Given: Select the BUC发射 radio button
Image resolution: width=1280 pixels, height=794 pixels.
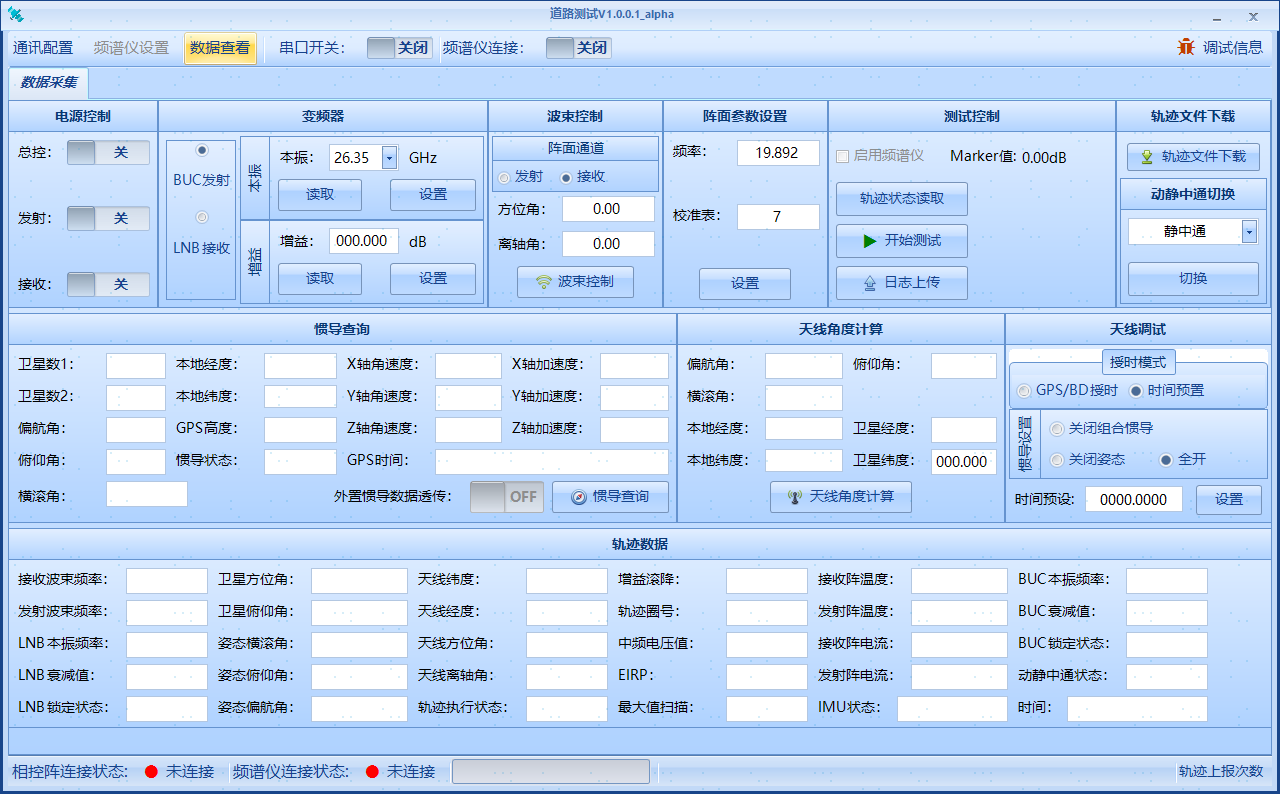Looking at the screenshot, I should pyautogui.click(x=202, y=151).
